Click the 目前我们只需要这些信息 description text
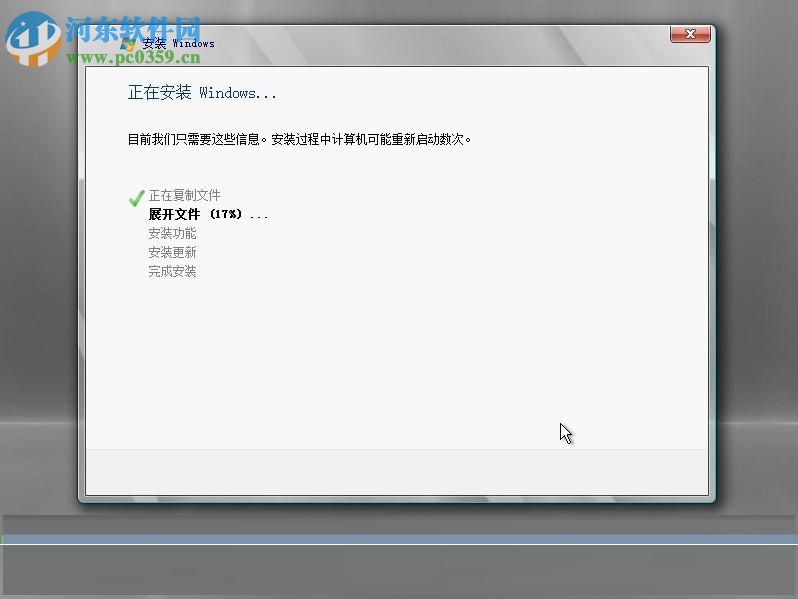 (x=299, y=139)
